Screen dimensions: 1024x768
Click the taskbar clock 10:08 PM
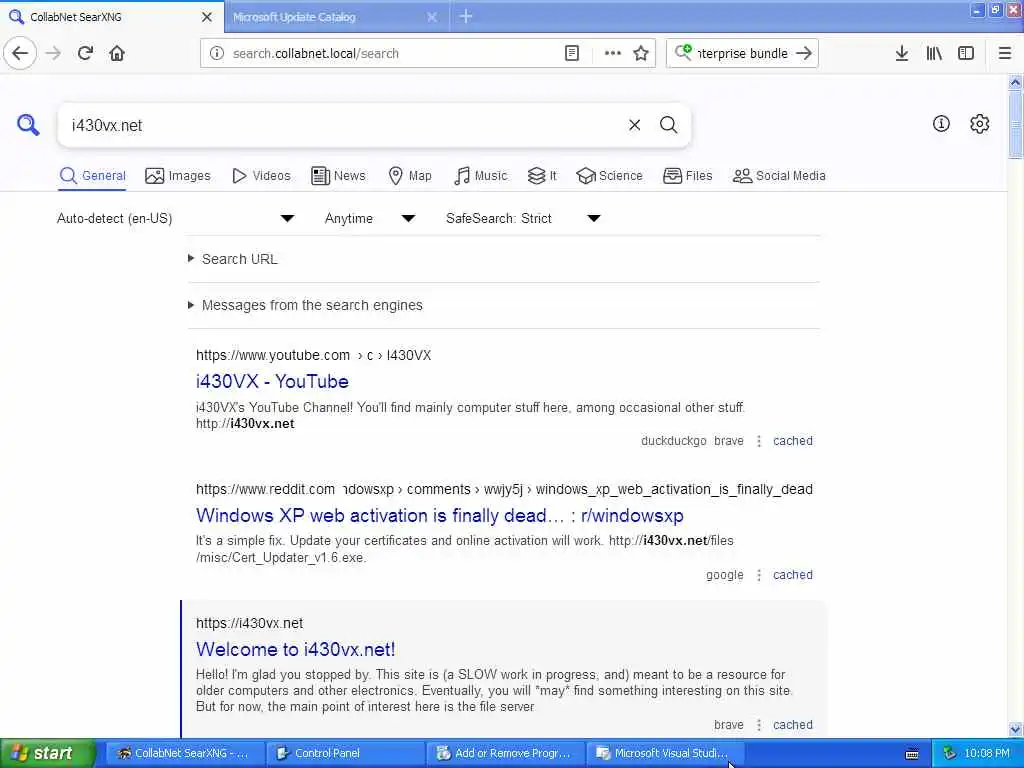coord(987,754)
